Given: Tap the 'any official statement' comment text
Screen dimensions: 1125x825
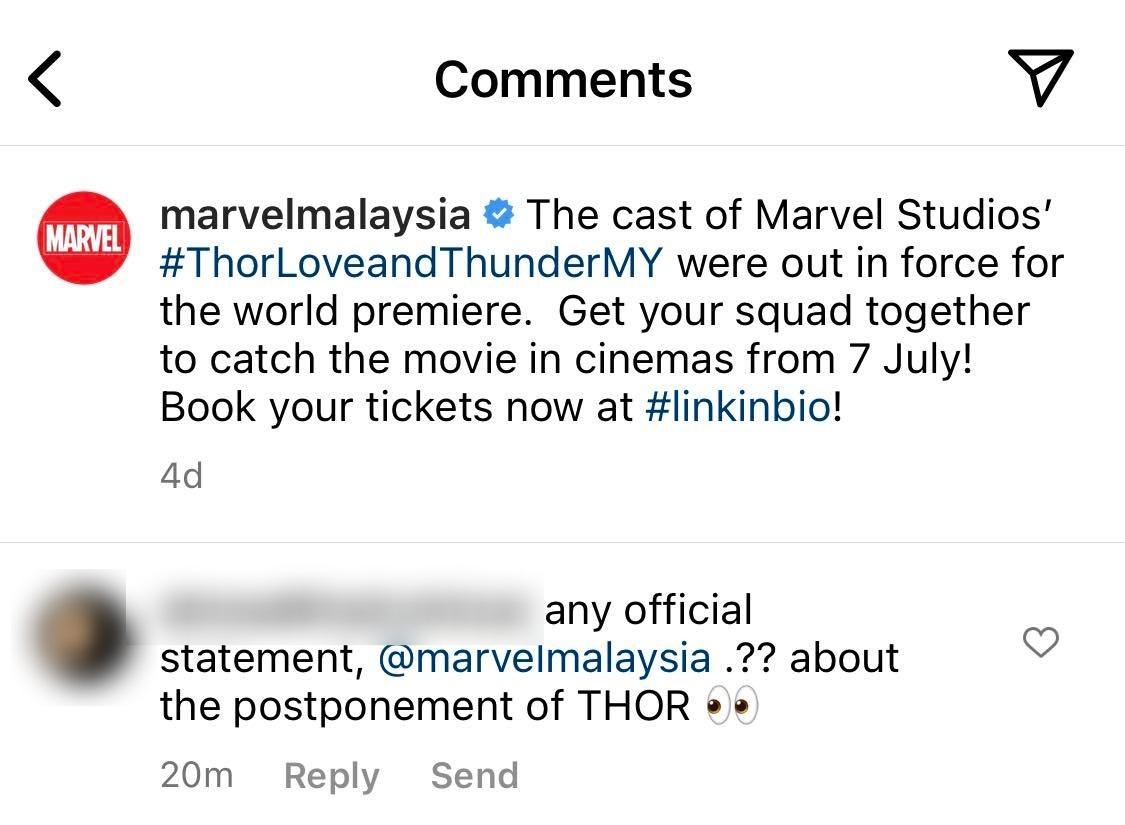Looking at the screenshot, I should 456,633.
